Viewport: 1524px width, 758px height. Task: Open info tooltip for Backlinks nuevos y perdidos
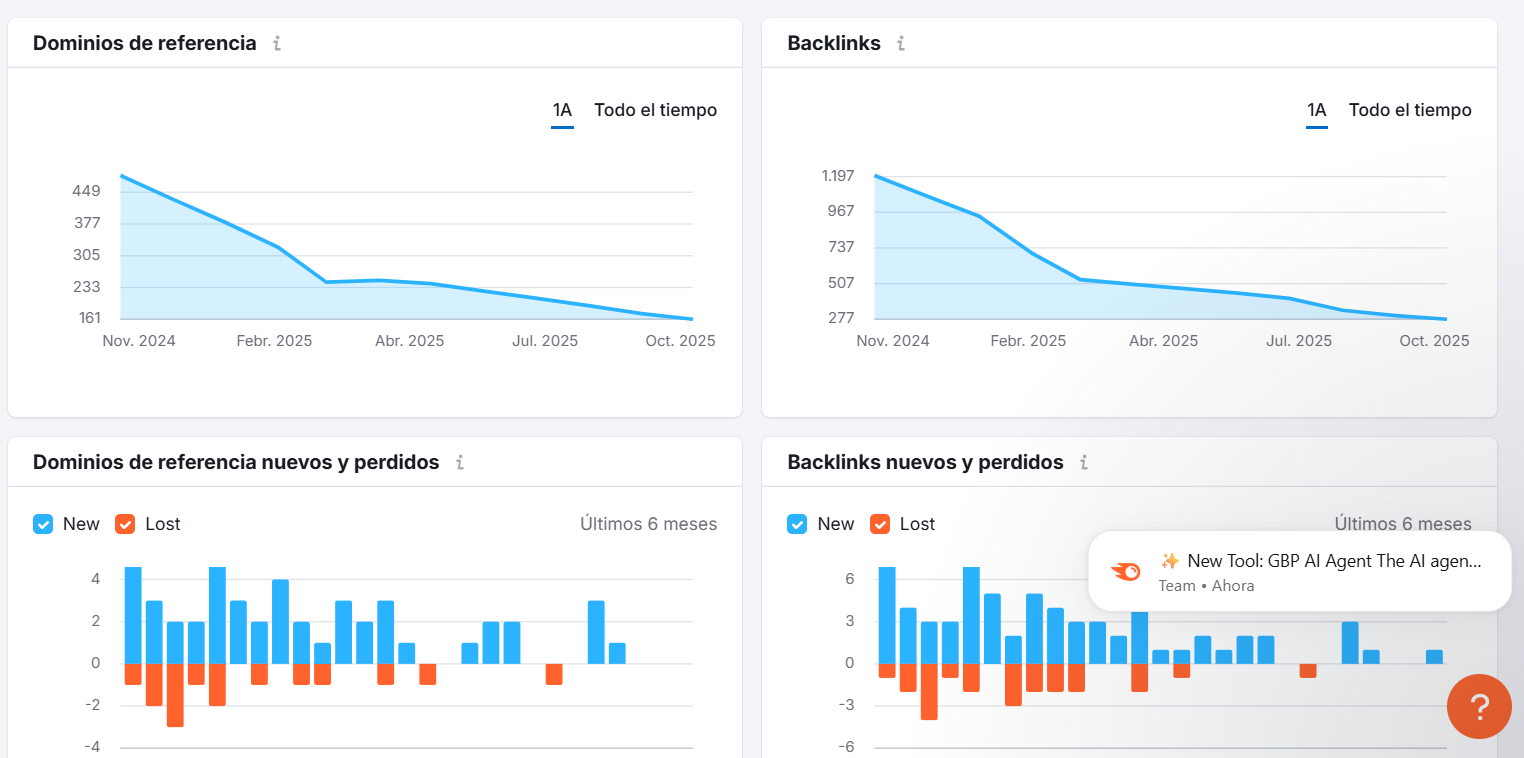pos(1084,463)
